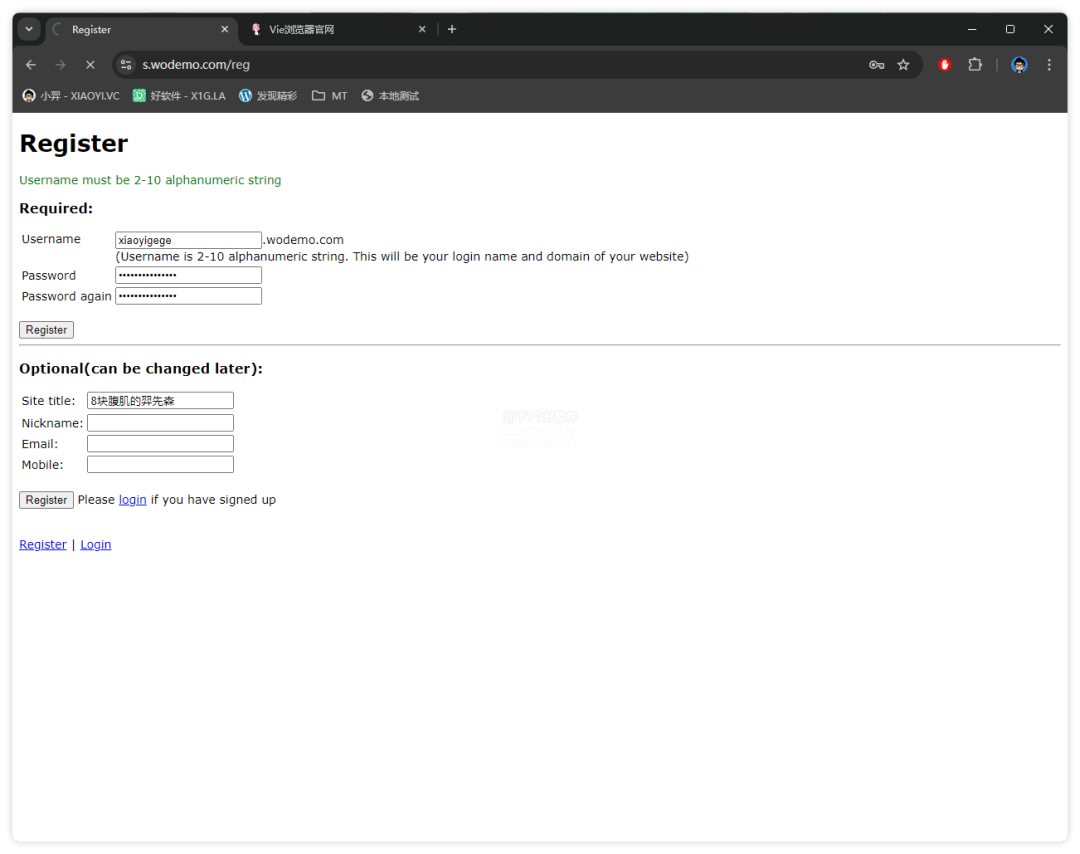Expand the MT bookmarks folder
Image resolution: width=1080 pixels, height=854 pixels.
pos(329,96)
